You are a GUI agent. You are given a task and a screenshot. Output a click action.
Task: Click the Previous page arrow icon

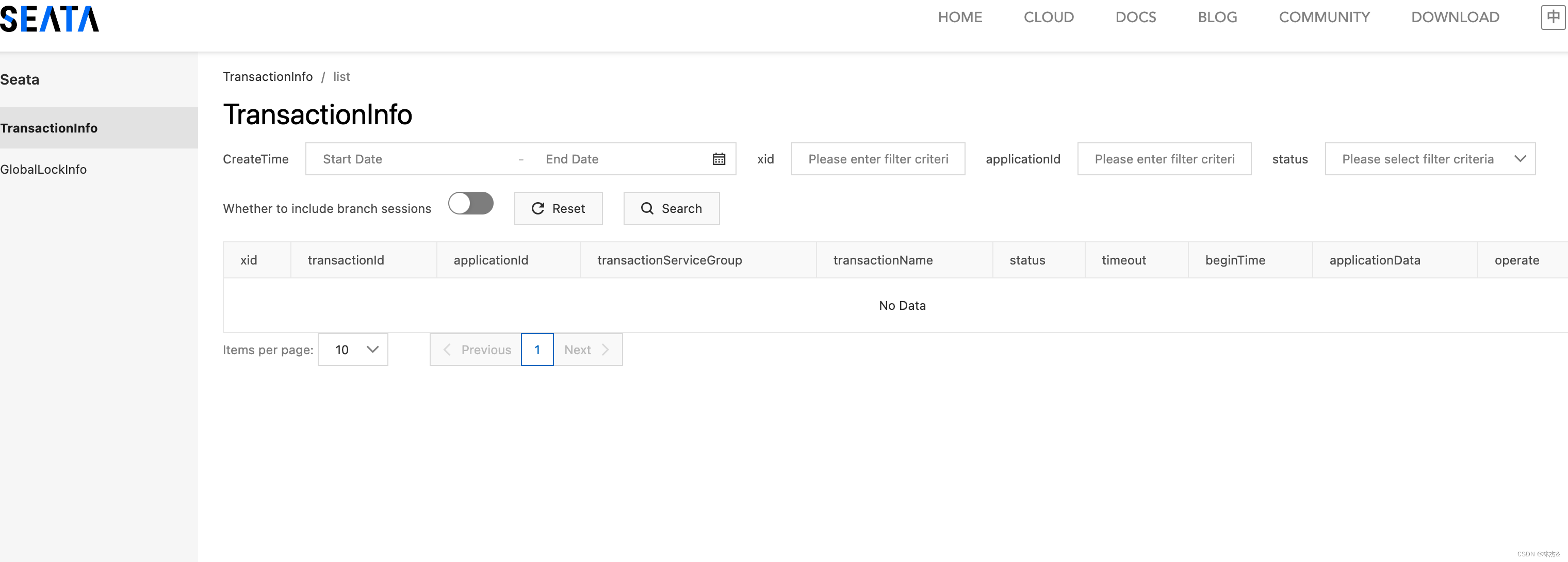(x=447, y=350)
